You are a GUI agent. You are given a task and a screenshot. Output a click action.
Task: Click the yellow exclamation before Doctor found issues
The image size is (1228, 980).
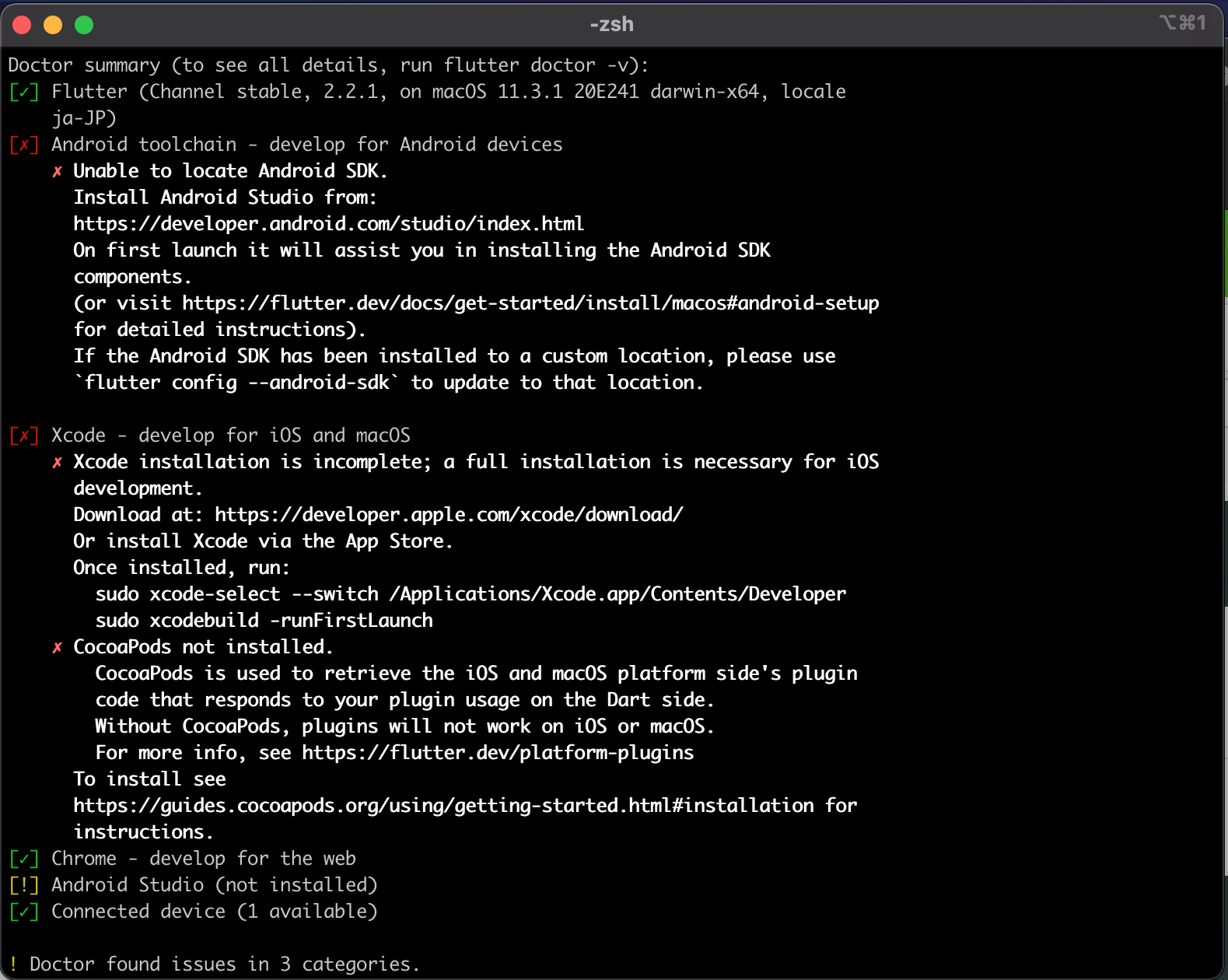point(13,964)
